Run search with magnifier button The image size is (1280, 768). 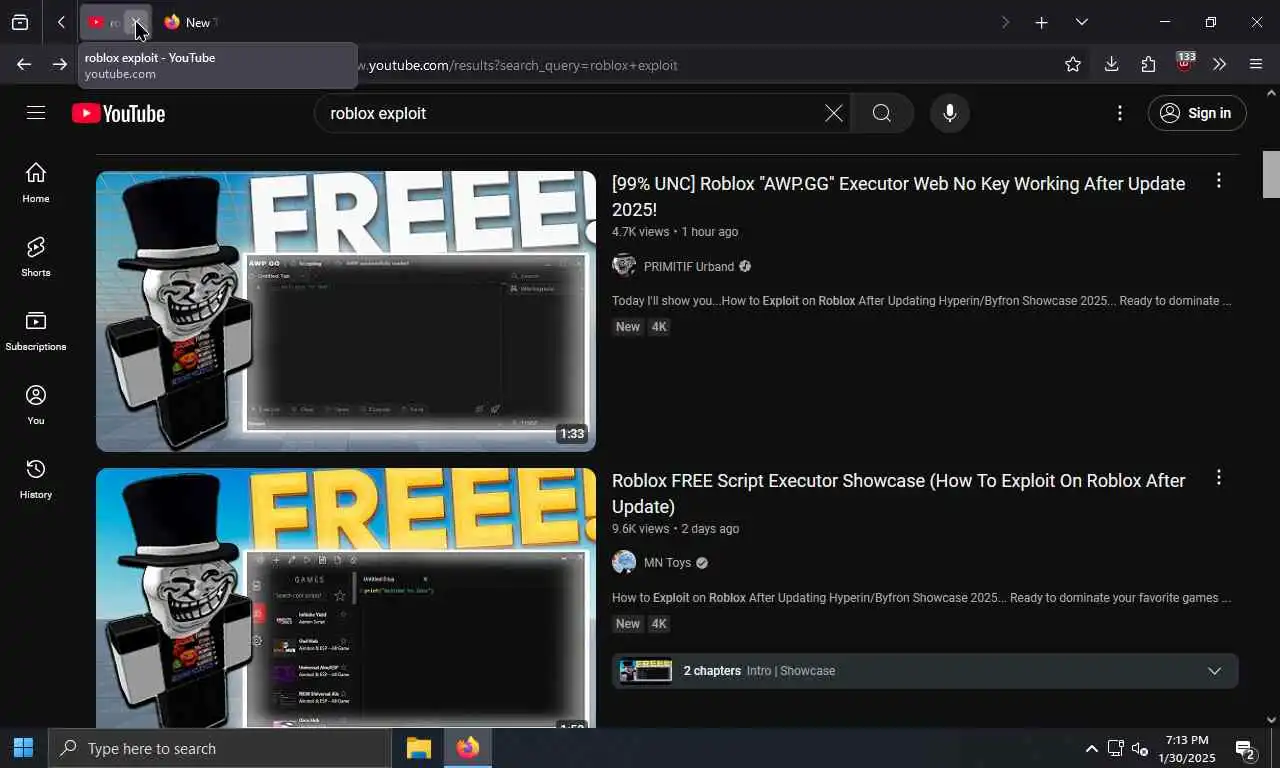tap(882, 113)
